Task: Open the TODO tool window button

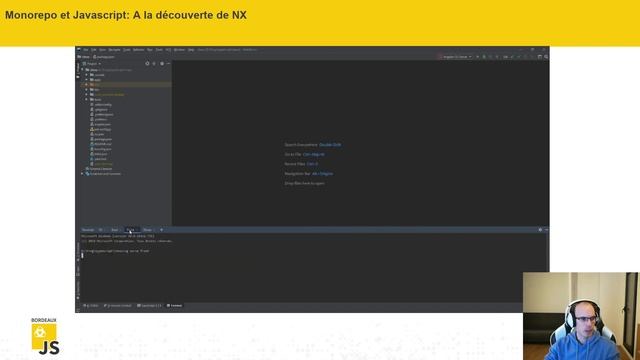Action: point(91,305)
